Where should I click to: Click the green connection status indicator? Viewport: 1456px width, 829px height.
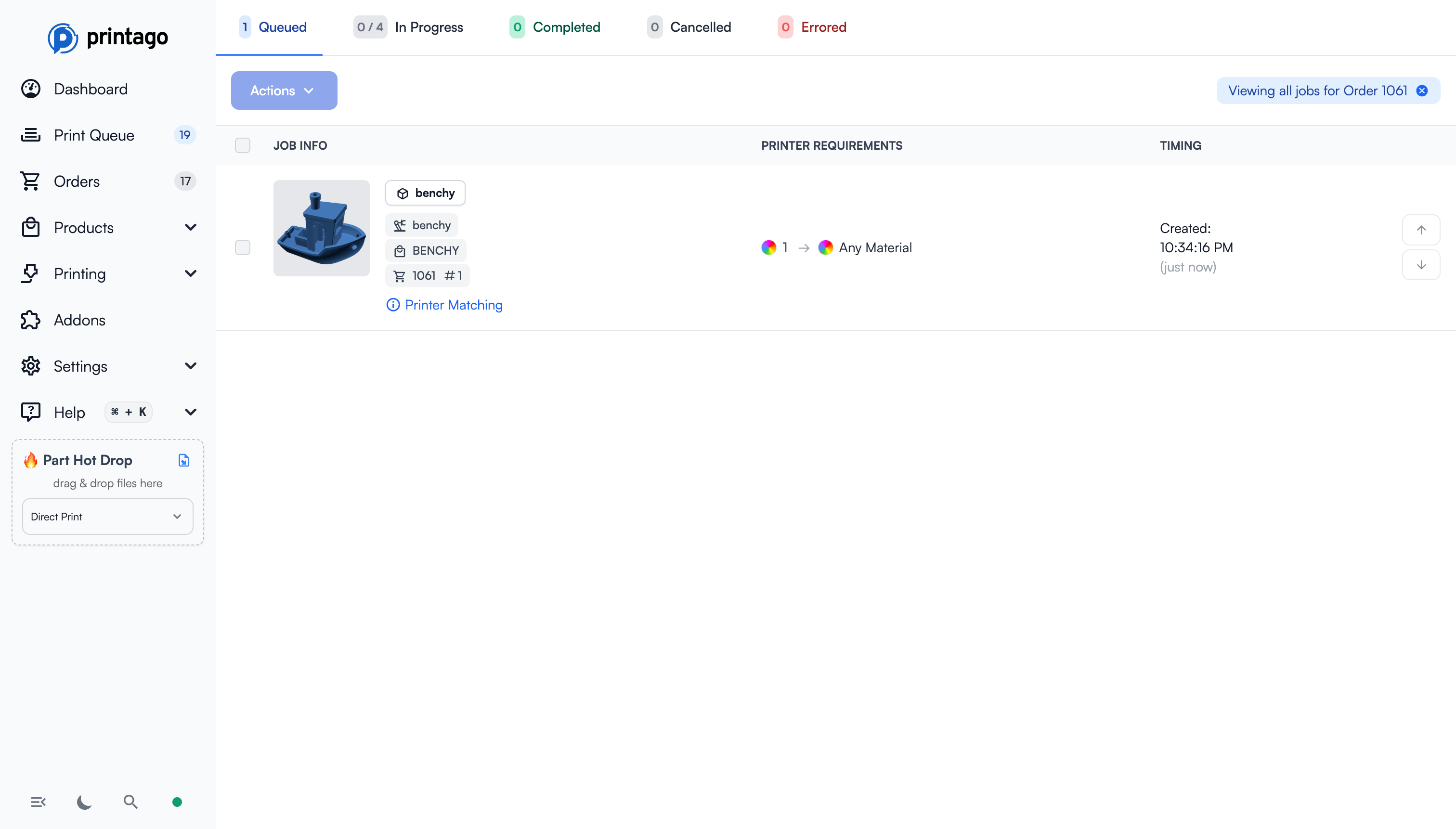[177, 802]
